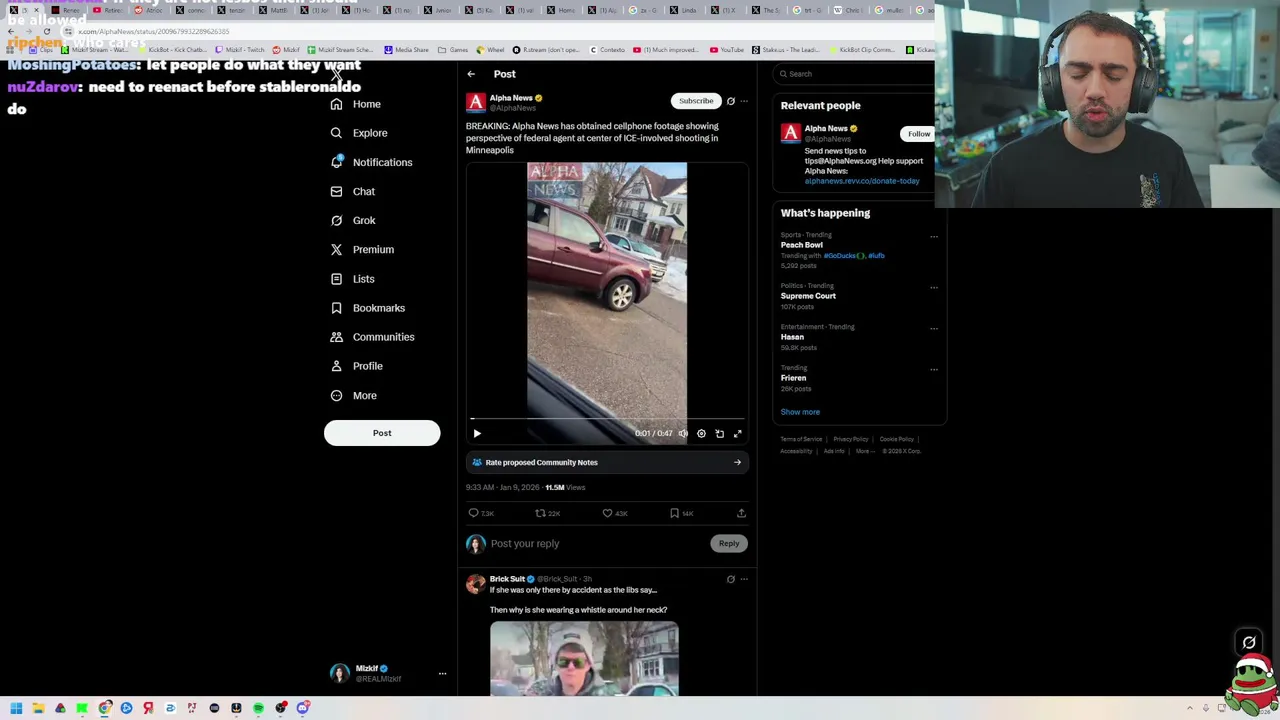Follow Alpha News in Relevant people
This screenshot has height=720, width=1280.
pos(919,134)
